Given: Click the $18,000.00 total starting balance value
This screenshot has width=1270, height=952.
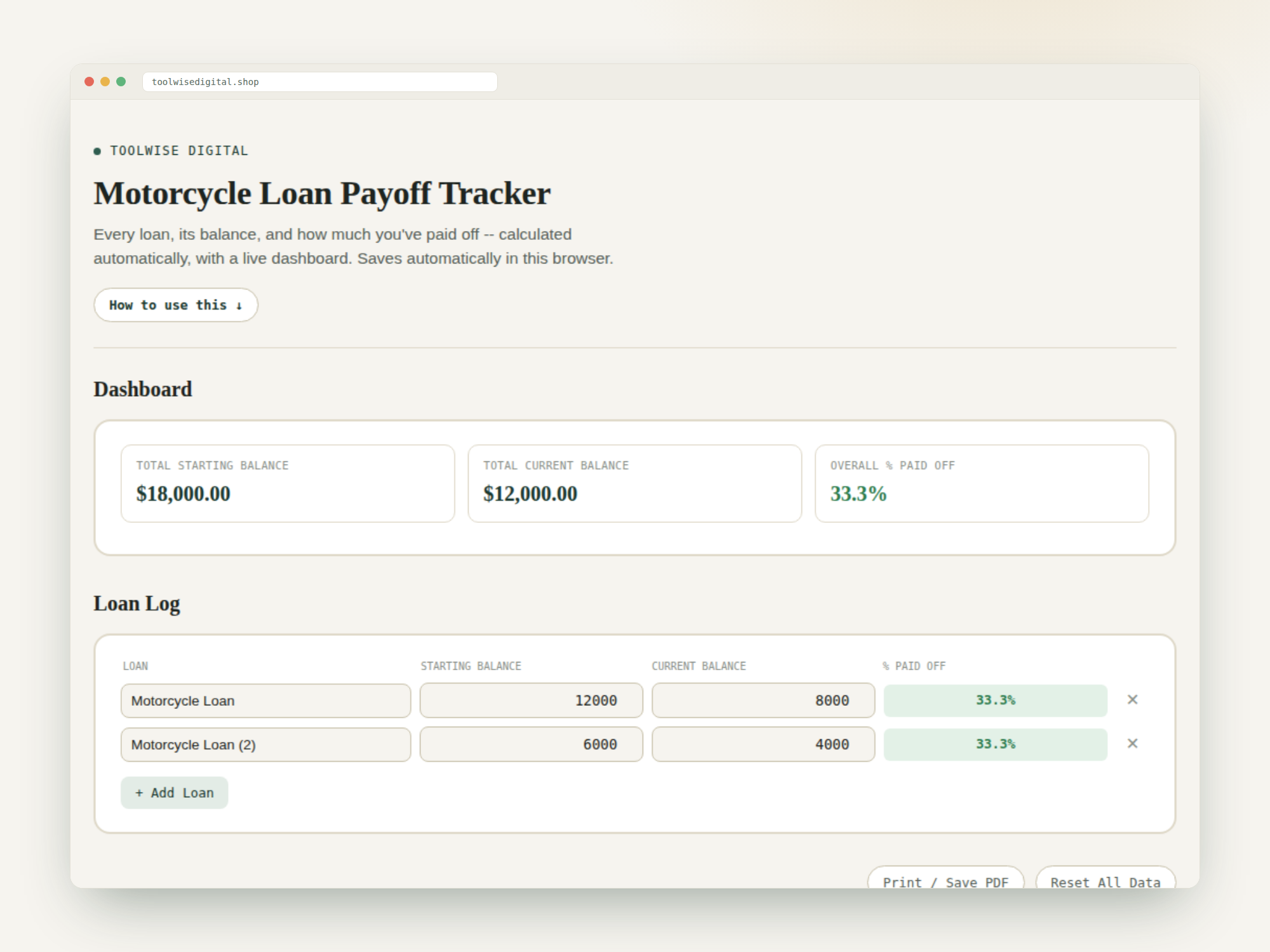Looking at the screenshot, I should point(184,494).
